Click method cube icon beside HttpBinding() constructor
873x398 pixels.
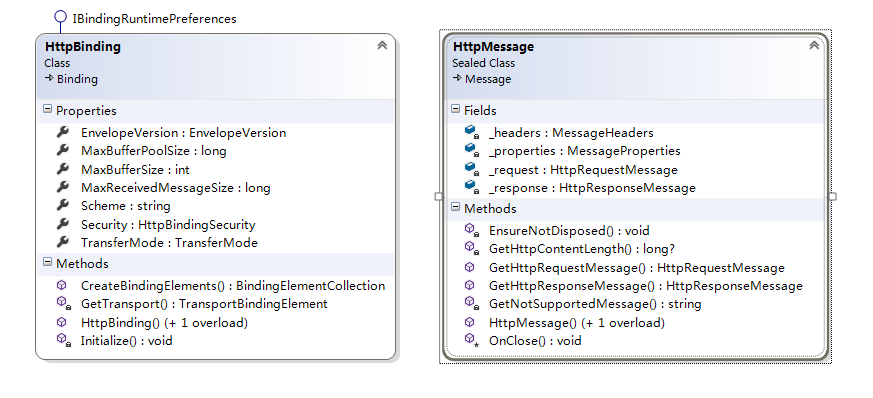[62, 322]
